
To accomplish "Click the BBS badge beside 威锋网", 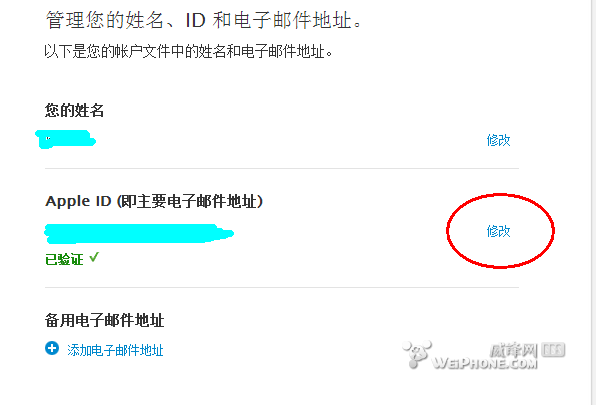I will point(553,350).
